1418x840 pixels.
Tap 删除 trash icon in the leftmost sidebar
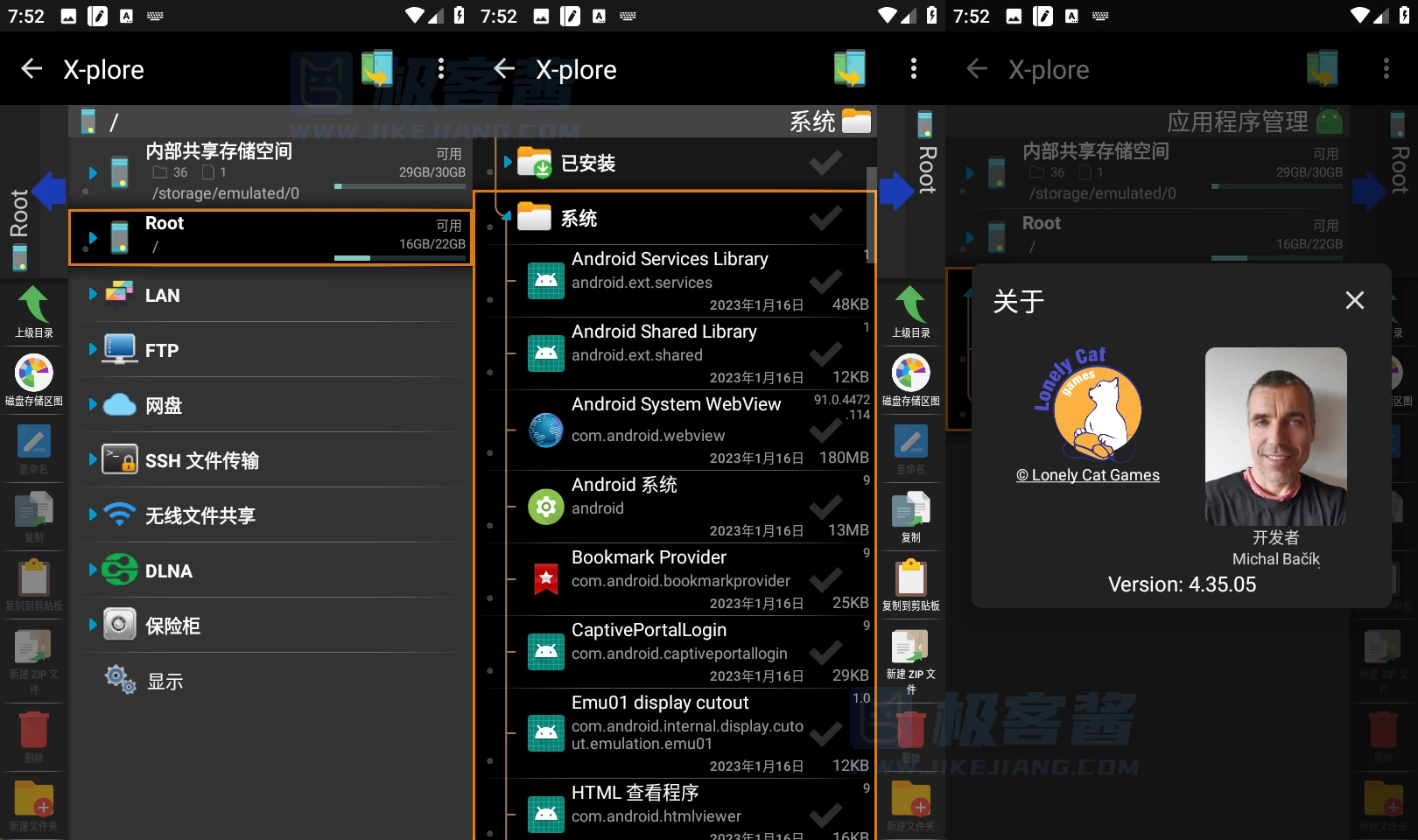coord(33,730)
